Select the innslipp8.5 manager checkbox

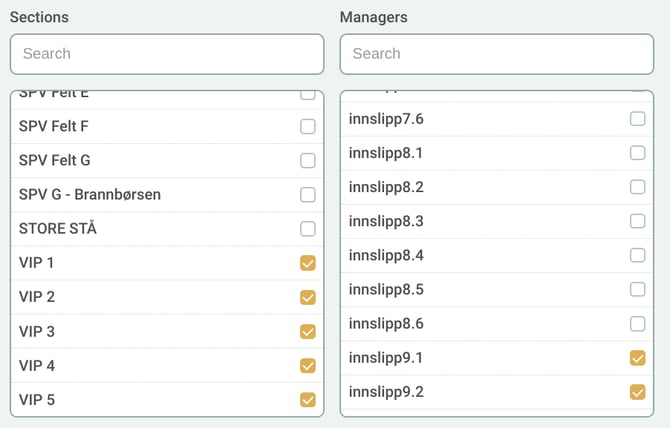pos(637,289)
